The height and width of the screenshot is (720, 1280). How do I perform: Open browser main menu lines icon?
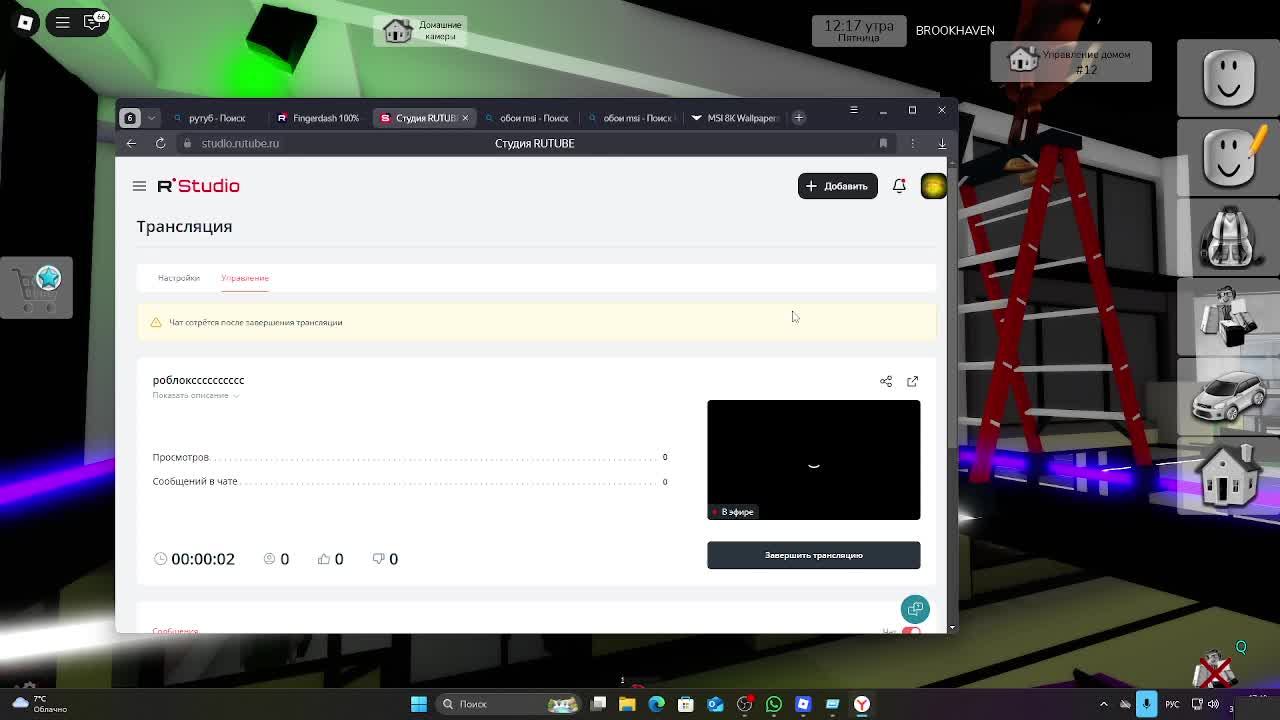click(853, 110)
